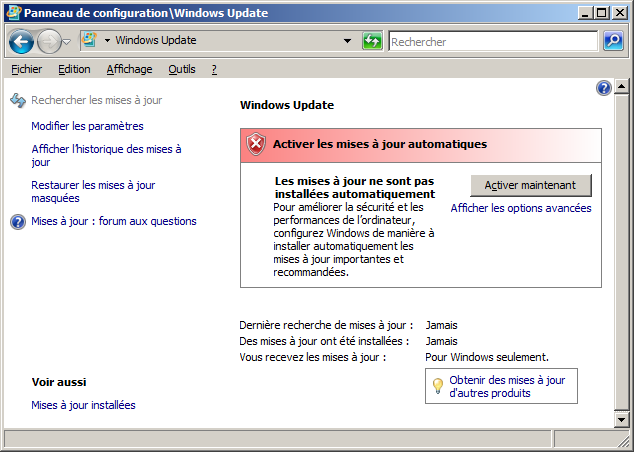634x452 pixels.
Task: Click the resize grip in status bar
Action: (x=621, y=440)
